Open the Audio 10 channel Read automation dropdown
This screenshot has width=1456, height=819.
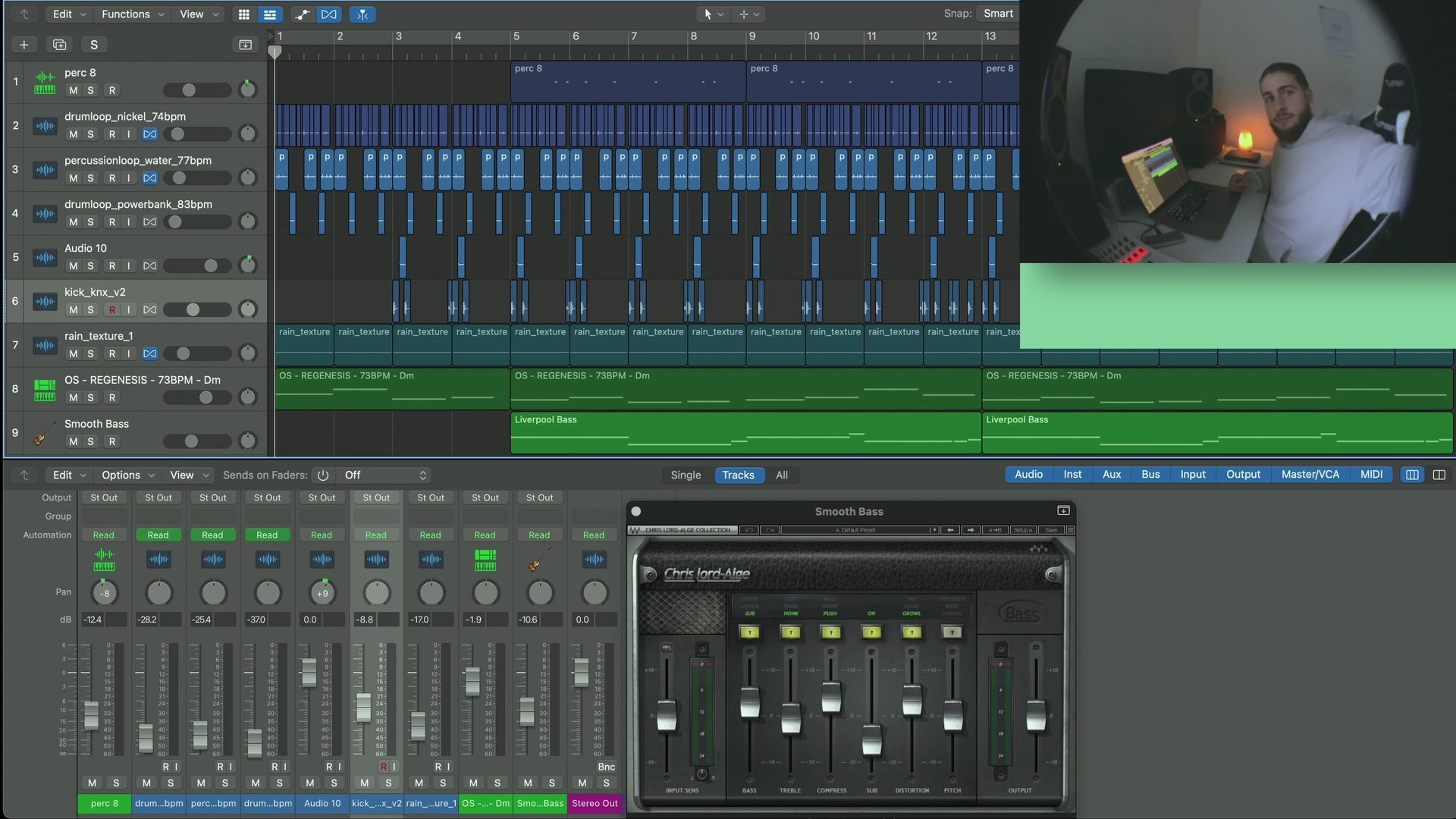click(322, 535)
